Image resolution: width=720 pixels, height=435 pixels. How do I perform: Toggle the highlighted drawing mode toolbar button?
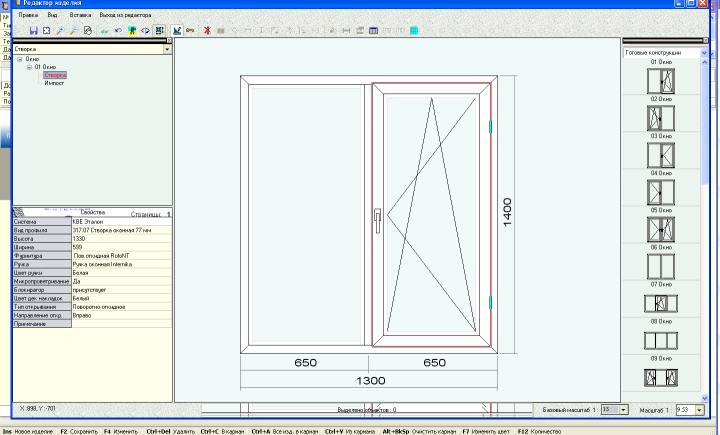coord(177,31)
